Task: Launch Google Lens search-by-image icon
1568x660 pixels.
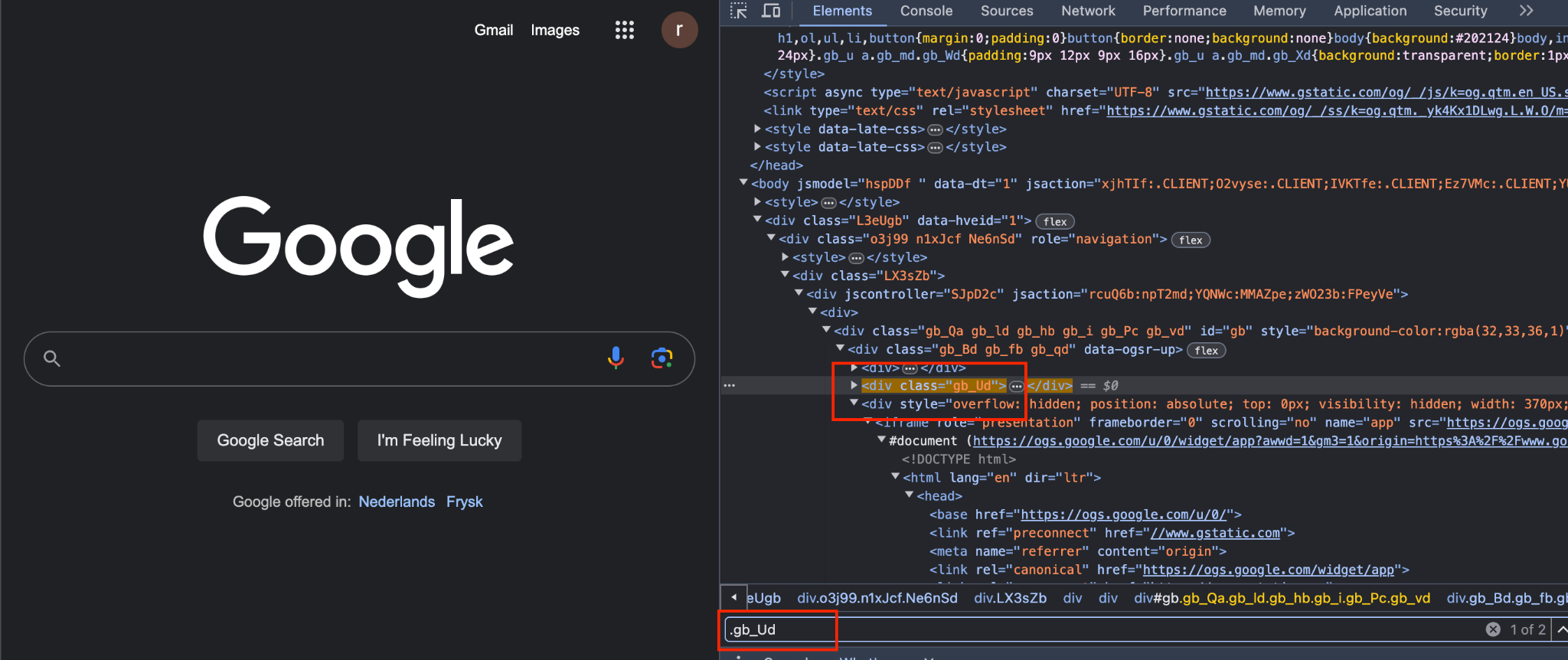Action: click(661, 358)
